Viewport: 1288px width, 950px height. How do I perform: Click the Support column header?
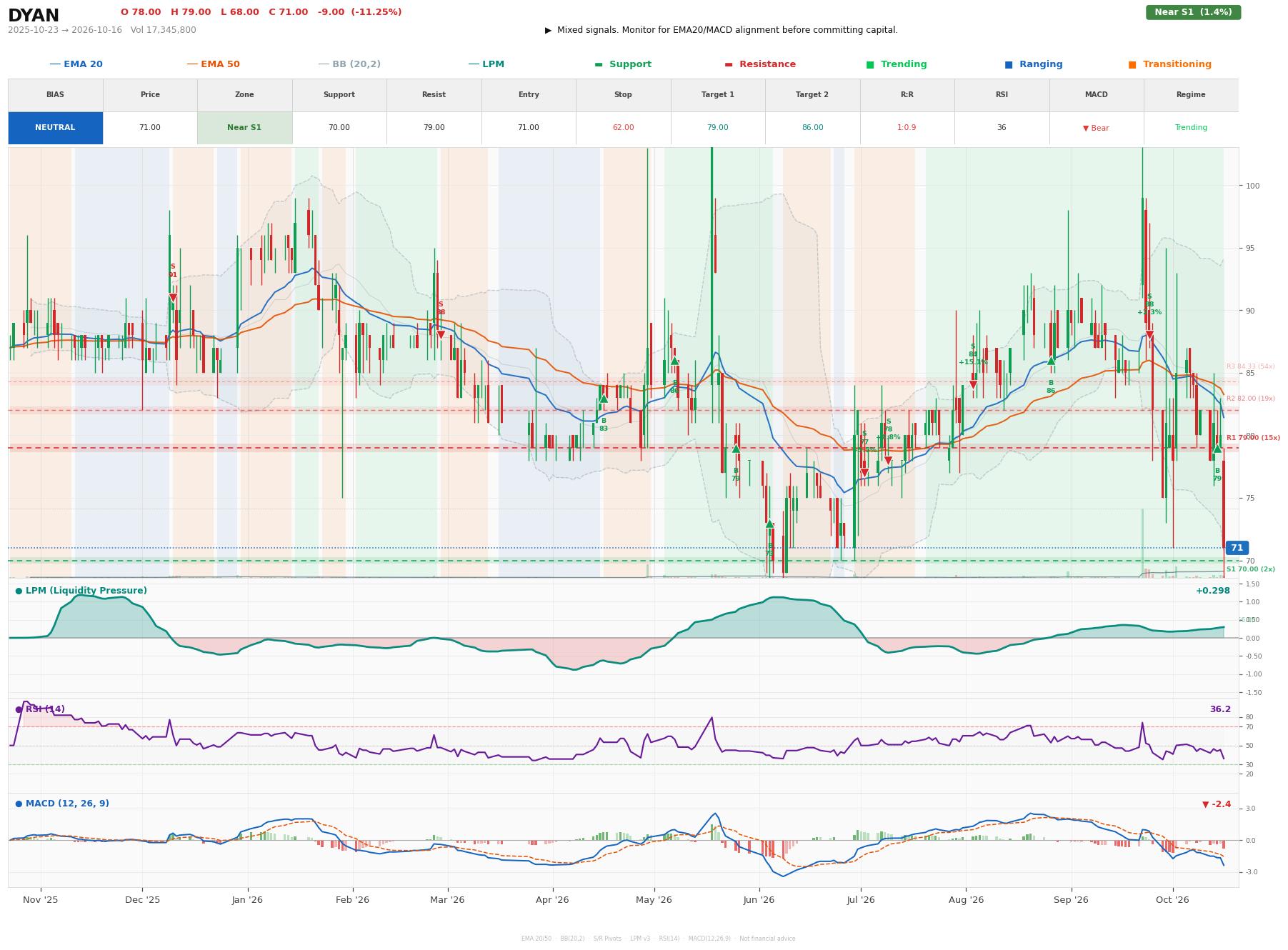[x=339, y=95]
